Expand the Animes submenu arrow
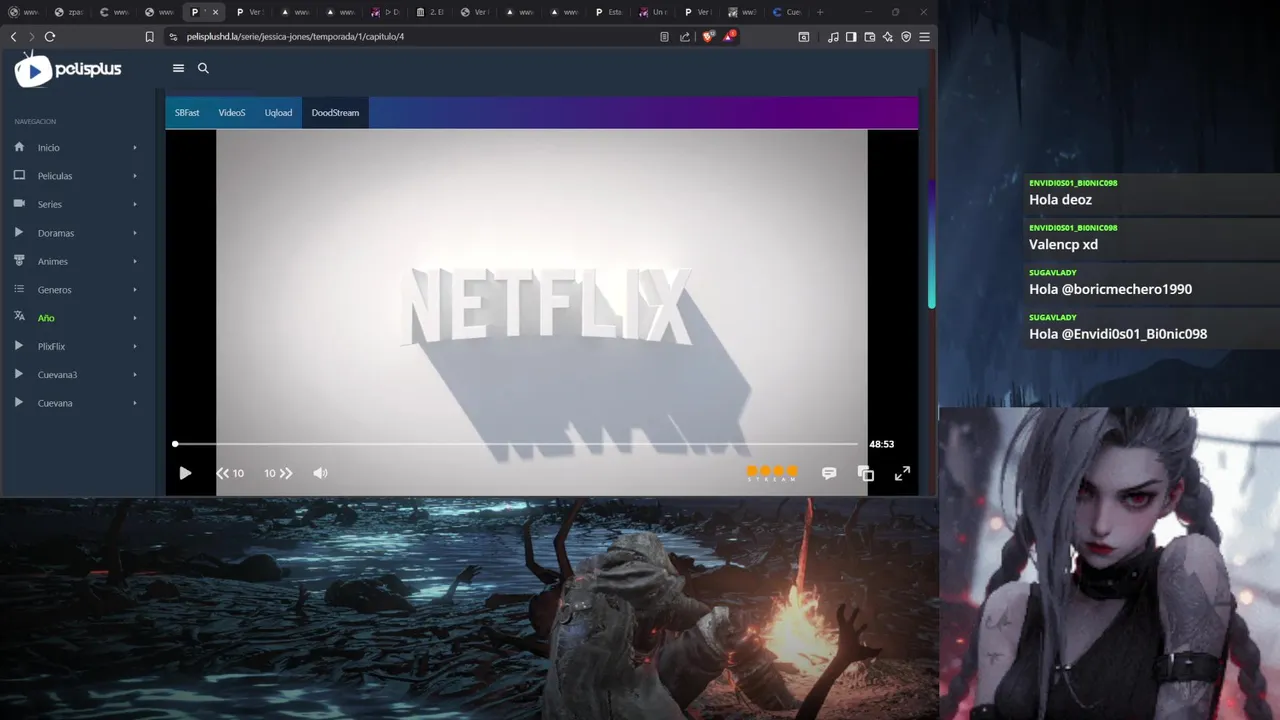 click(x=135, y=261)
